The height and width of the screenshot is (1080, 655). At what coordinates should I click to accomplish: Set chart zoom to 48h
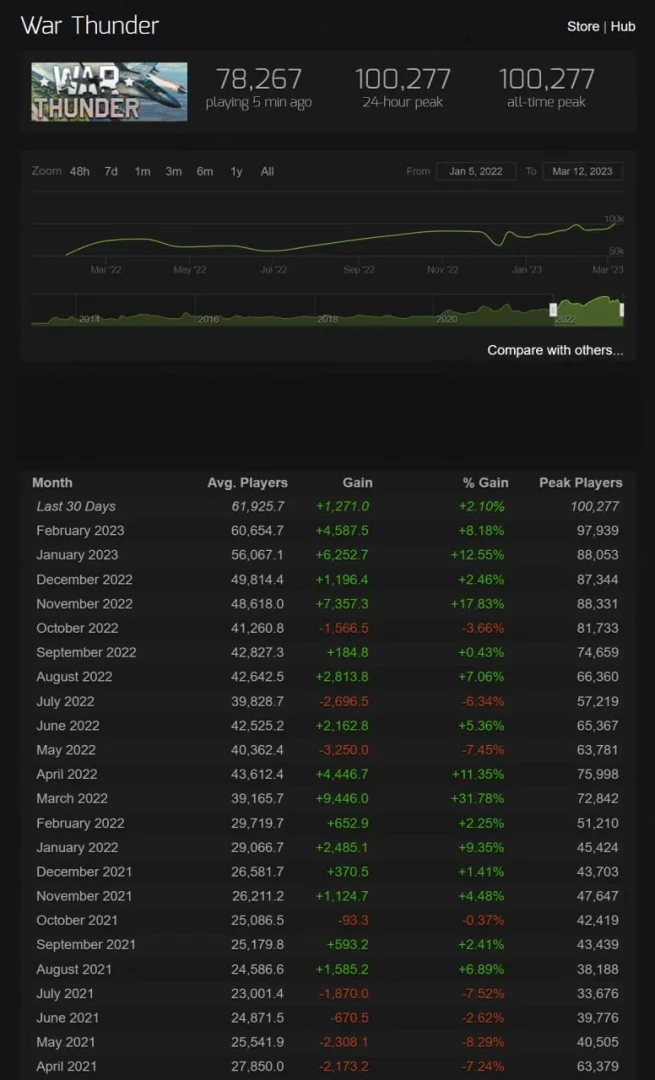79,171
